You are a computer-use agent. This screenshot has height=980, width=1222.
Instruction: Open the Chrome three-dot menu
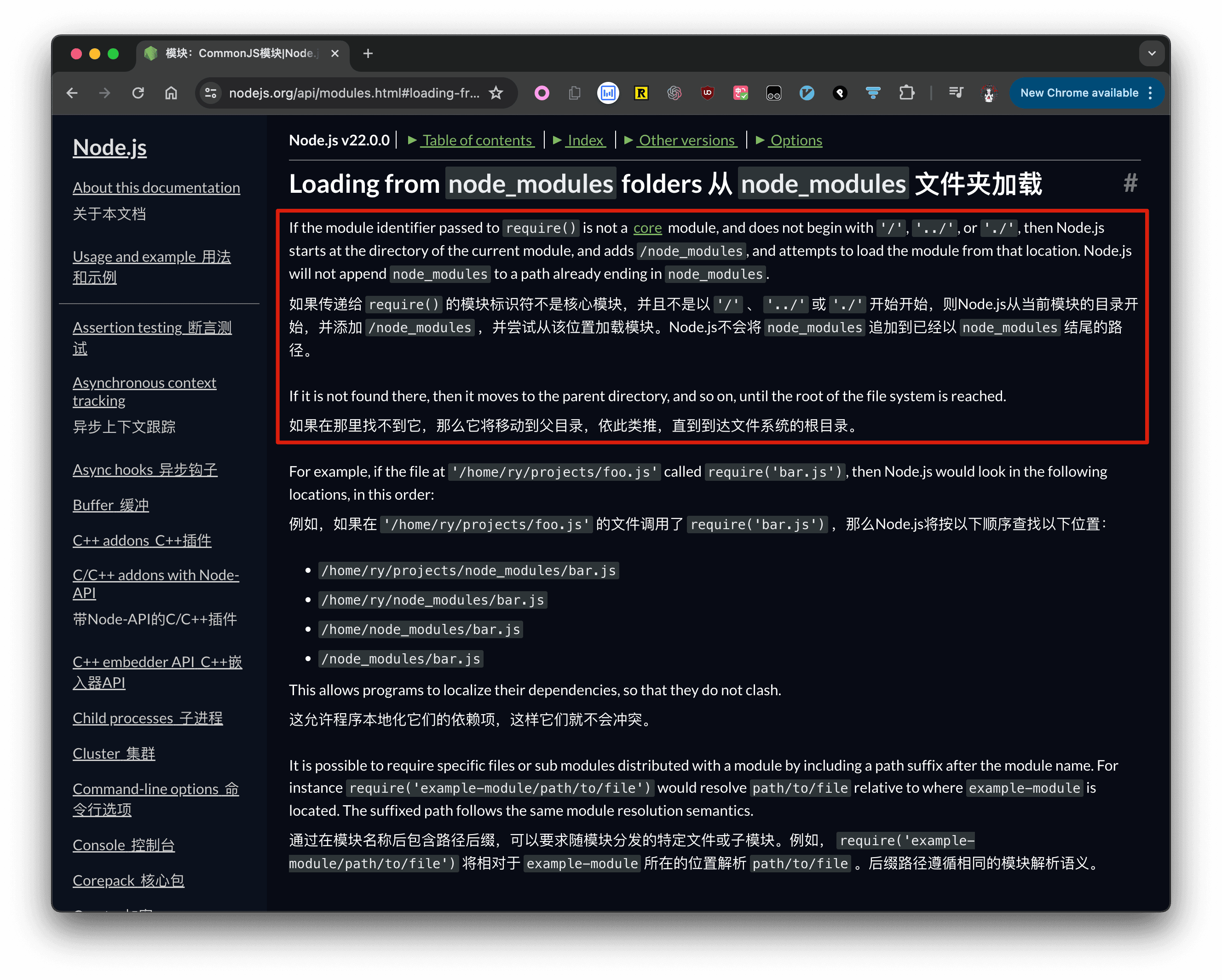coord(1151,93)
